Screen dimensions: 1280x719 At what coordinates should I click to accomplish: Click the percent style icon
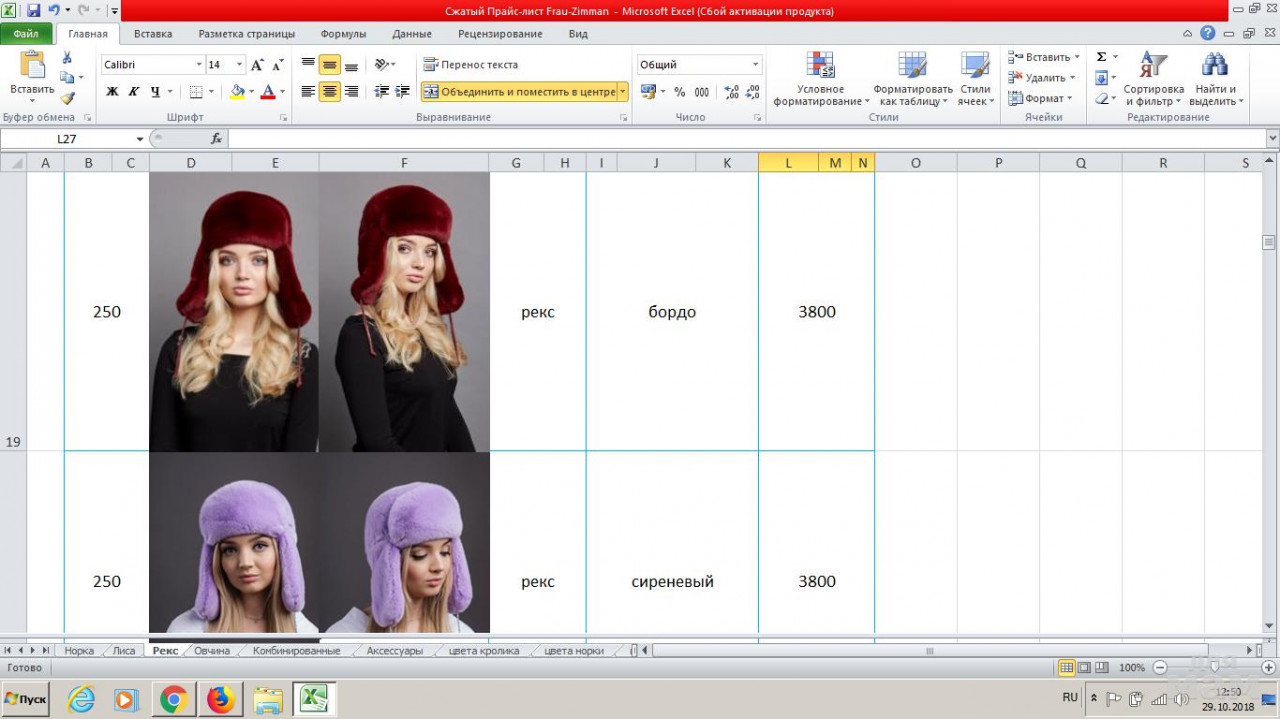coord(679,92)
